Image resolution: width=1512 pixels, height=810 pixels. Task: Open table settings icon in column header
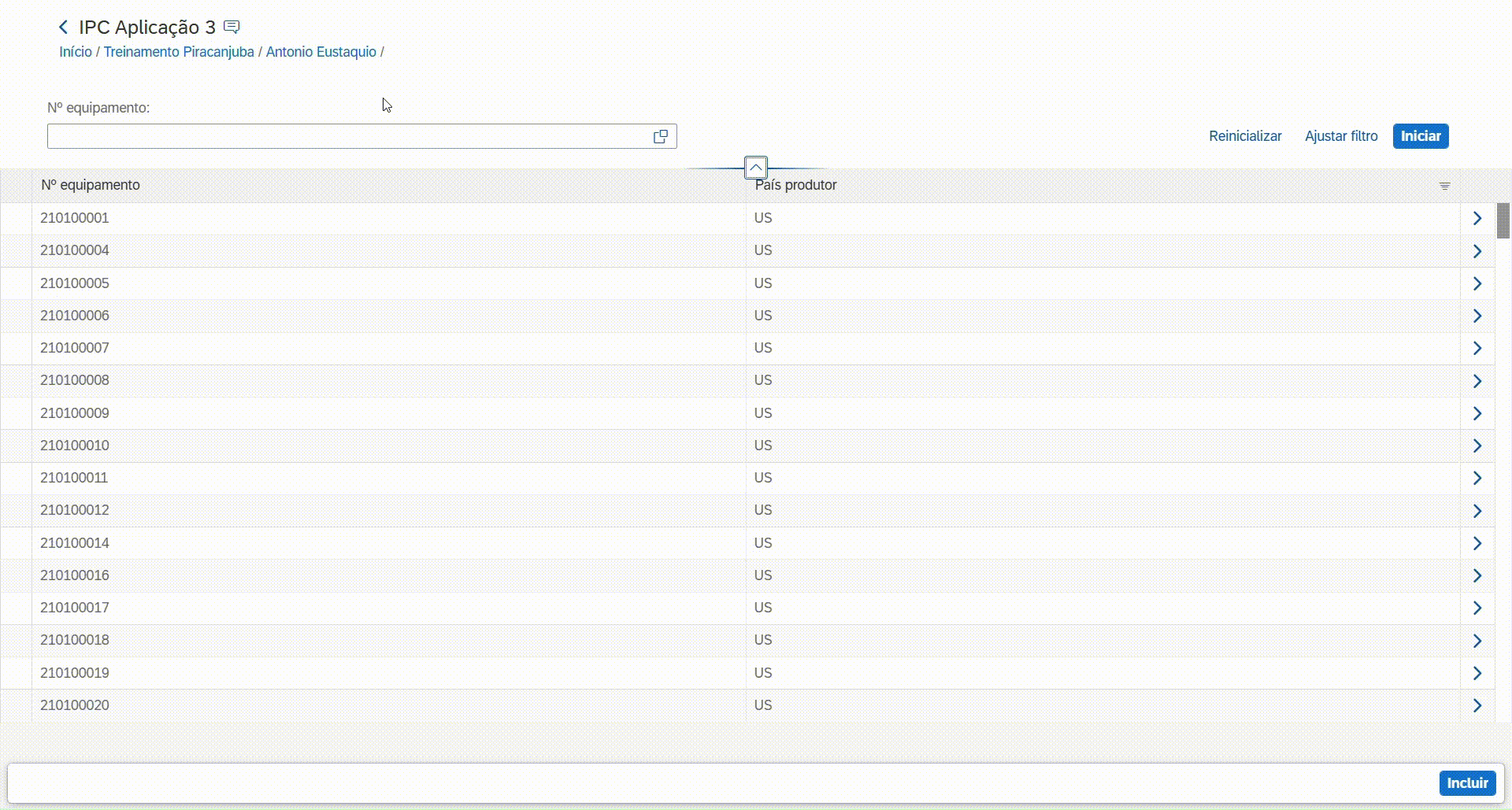(1444, 186)
